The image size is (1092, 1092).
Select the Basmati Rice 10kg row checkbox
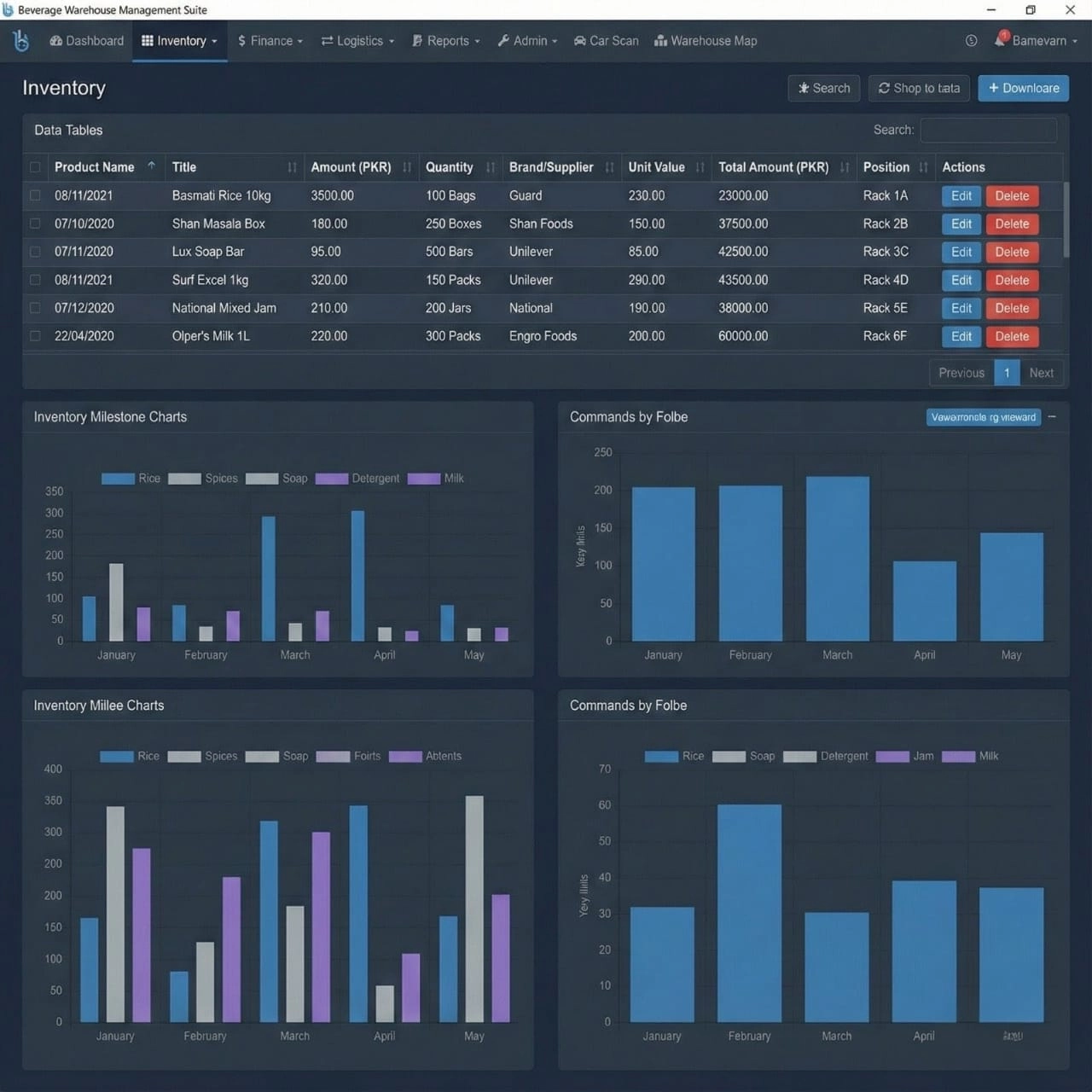tap(35, 195)
